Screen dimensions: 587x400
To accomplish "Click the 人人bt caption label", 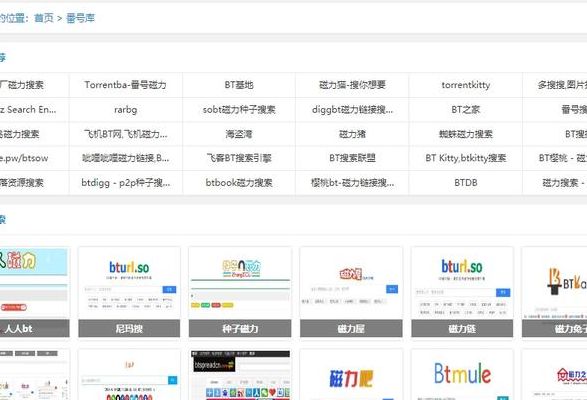I will click(x=34, y=328).
